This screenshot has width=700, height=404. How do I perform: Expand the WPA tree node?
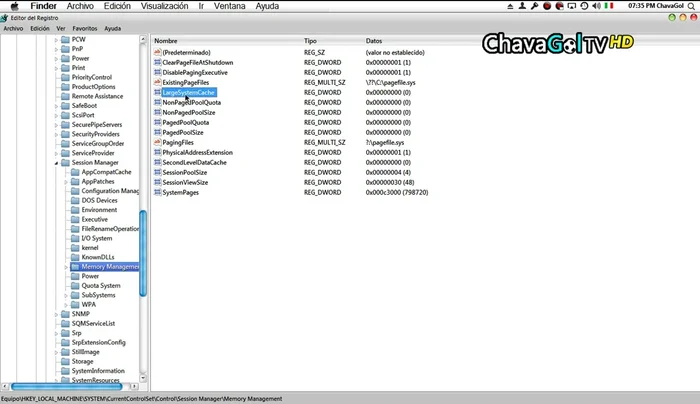(66, 305)
